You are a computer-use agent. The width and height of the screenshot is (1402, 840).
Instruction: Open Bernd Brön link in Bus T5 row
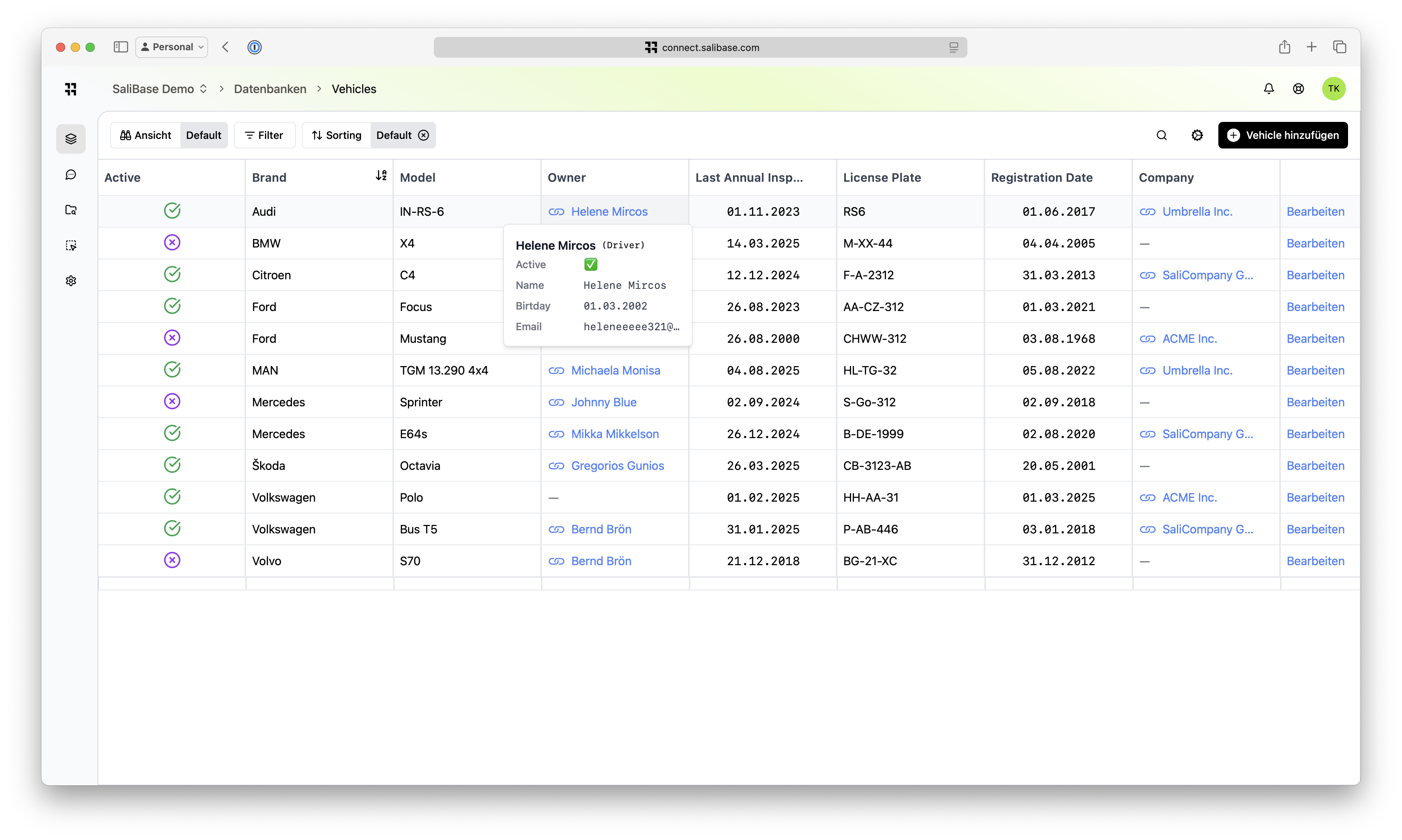pos(601,529)
